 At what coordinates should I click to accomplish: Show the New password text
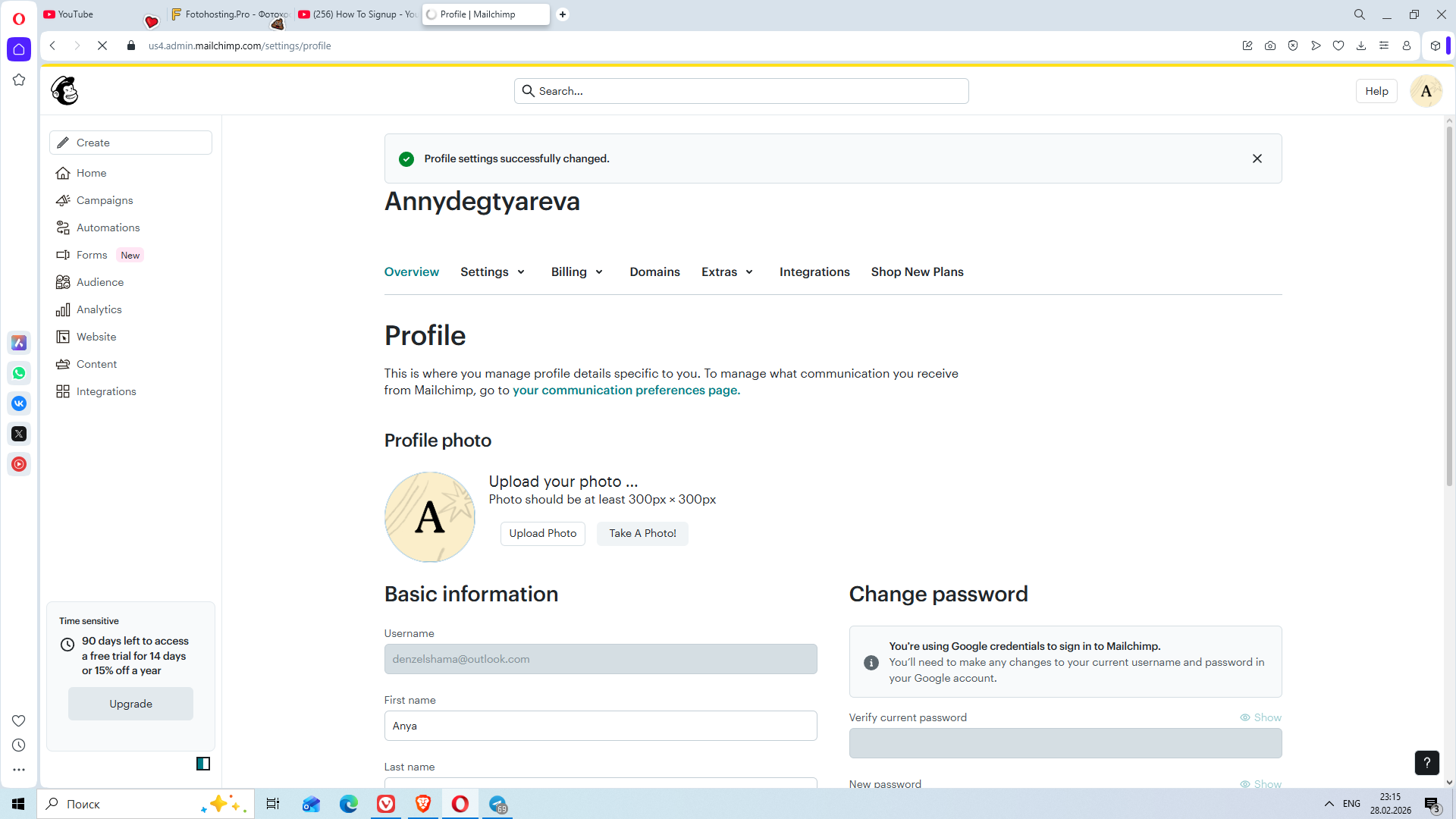pyautogui.click(x=1260, y=784)
